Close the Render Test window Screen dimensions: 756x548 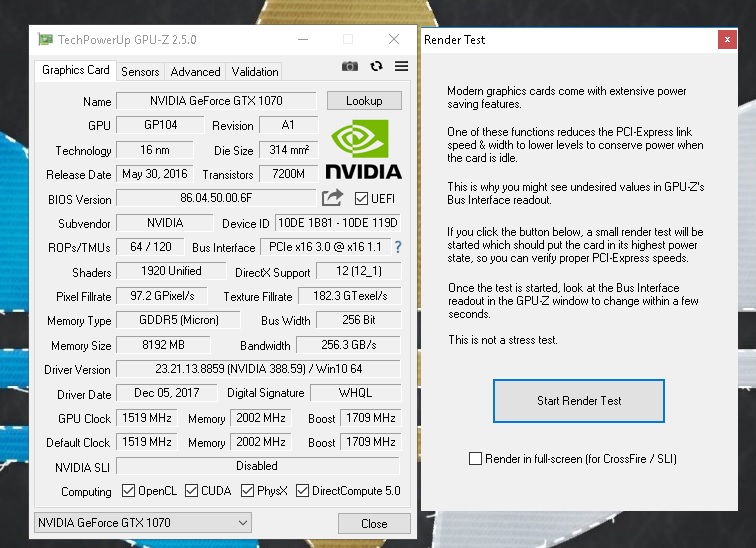727,40
